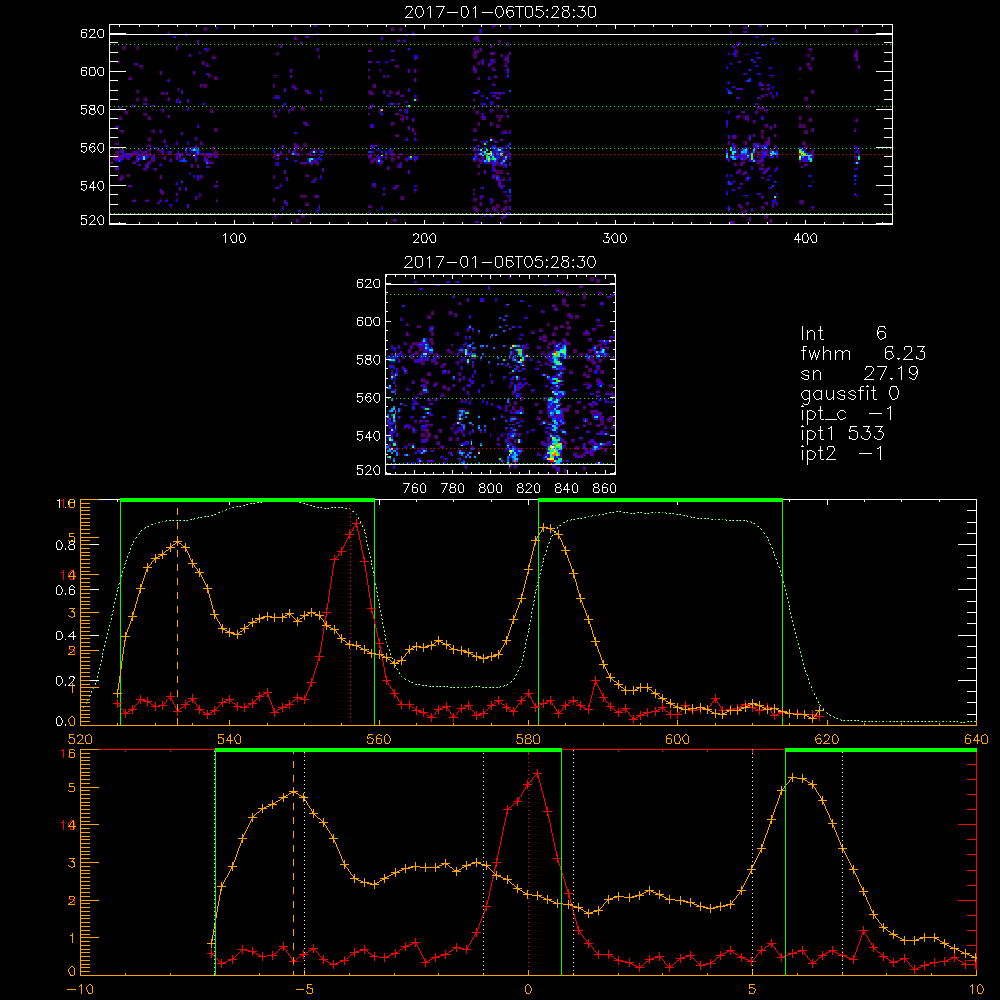The width and height of the screenshot is (1000, 1000).
Task: Click x-axis label 600 of the third plot
Action: coord(678,739)
